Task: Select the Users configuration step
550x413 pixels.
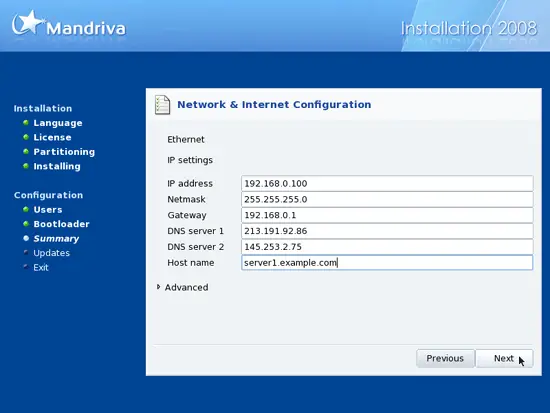Action: (48, 209)
